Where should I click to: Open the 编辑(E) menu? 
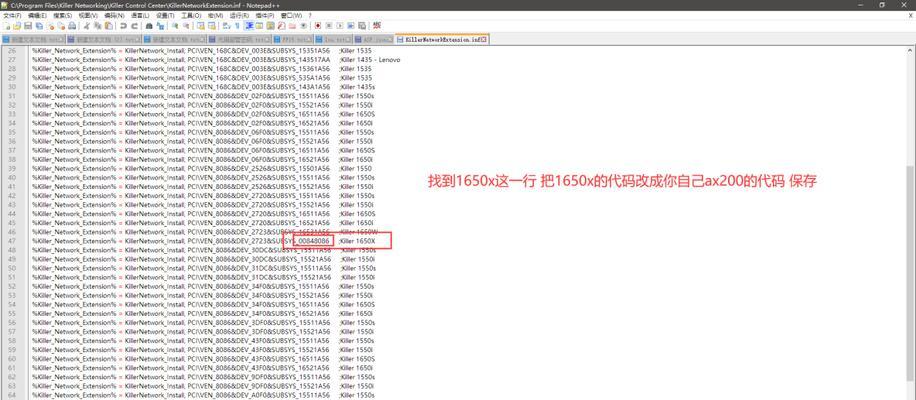click(x=37, y=15)
